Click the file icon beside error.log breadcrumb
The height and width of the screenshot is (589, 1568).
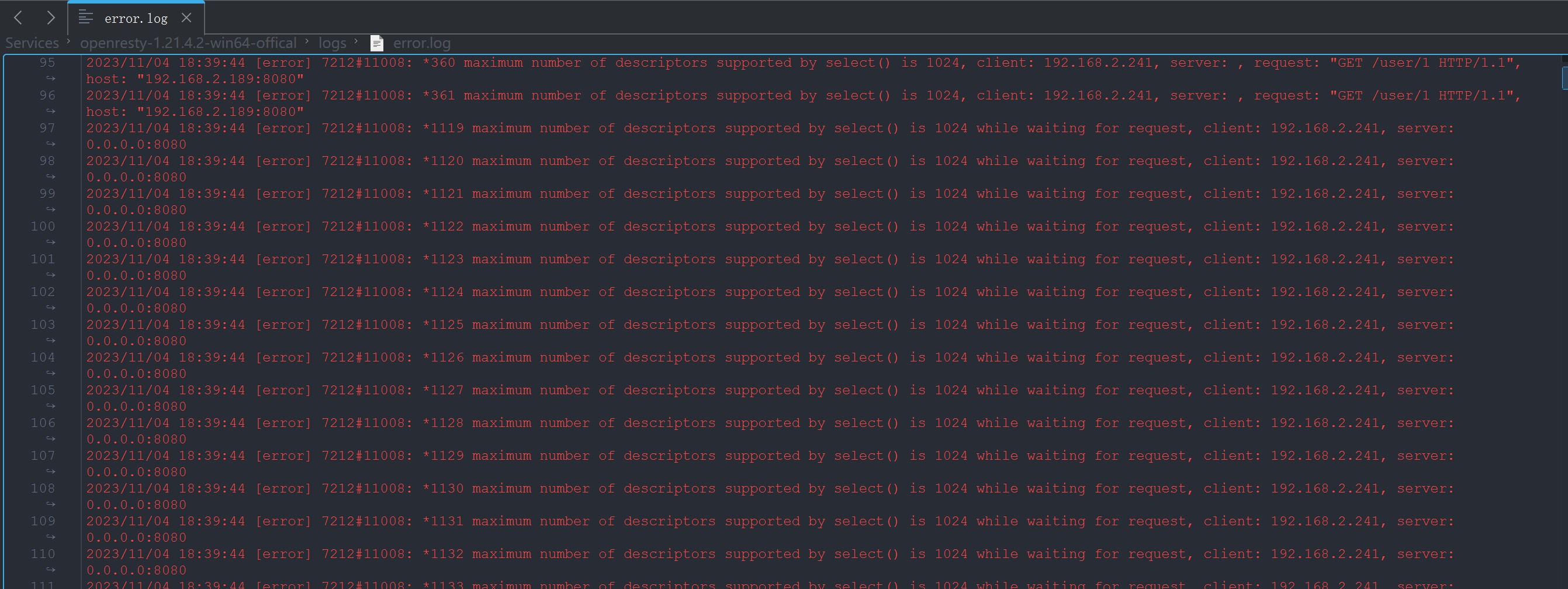click(x=378, y=43)
